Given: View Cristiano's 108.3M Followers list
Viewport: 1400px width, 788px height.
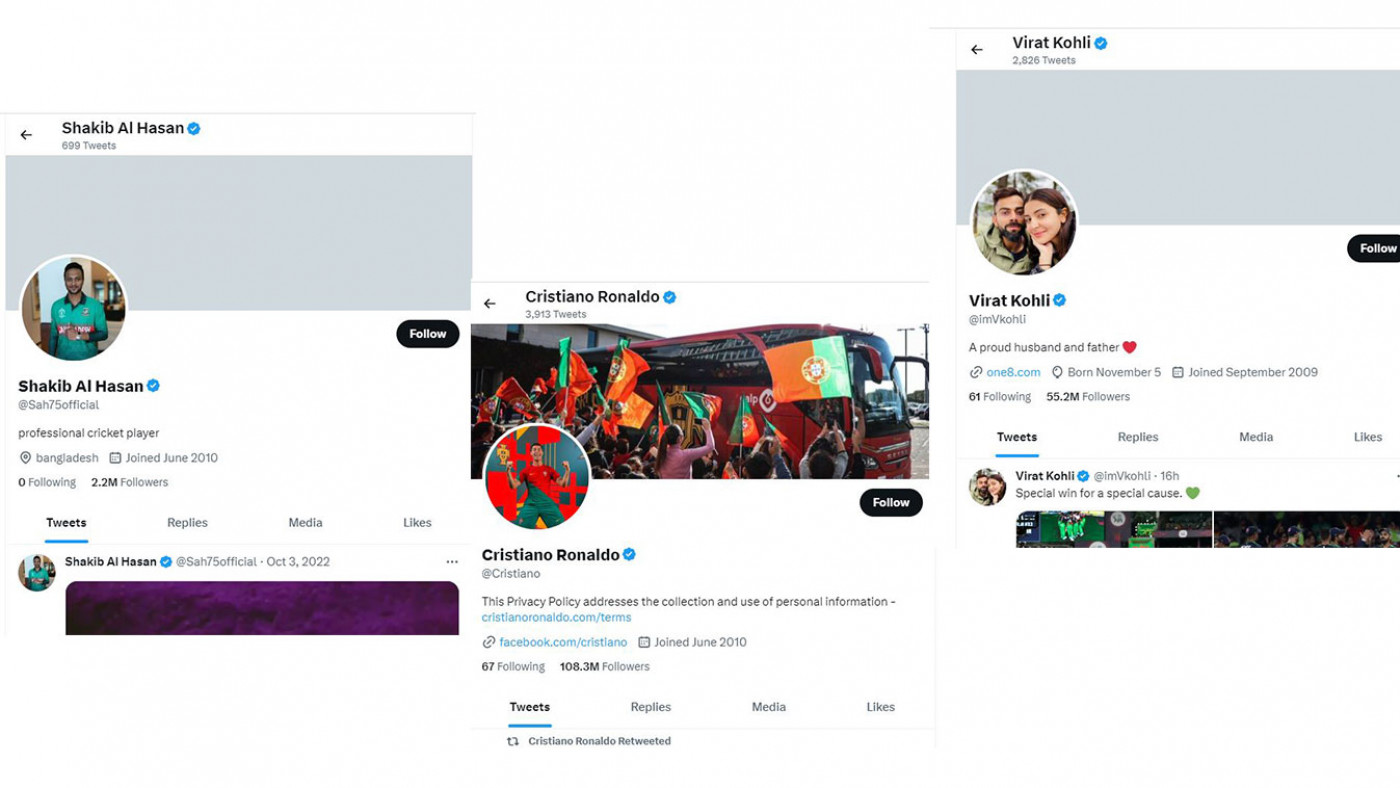Looking at the screenshot, I should tap(605, 667).
